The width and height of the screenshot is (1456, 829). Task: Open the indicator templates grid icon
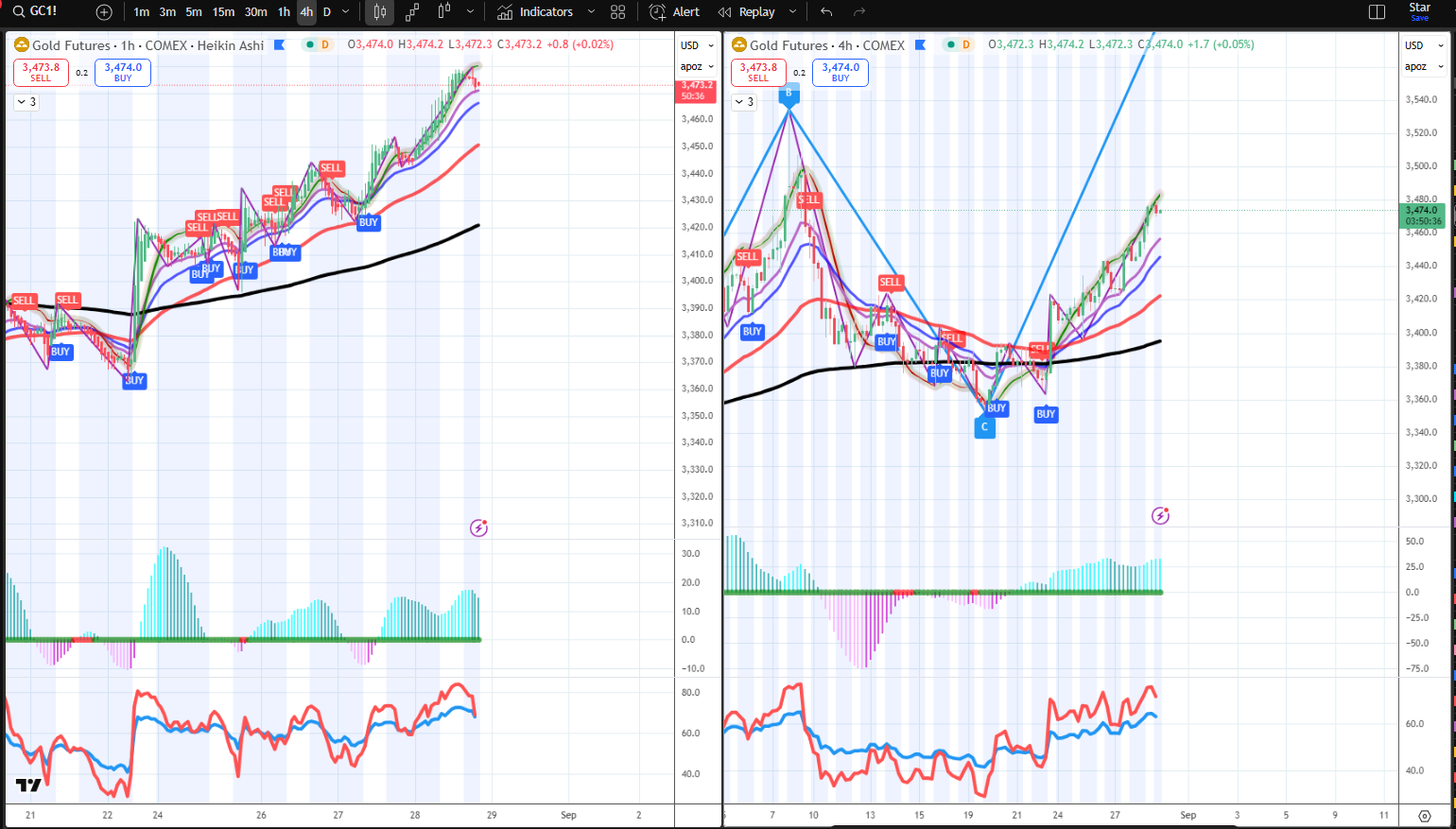(x=618, y=12)
